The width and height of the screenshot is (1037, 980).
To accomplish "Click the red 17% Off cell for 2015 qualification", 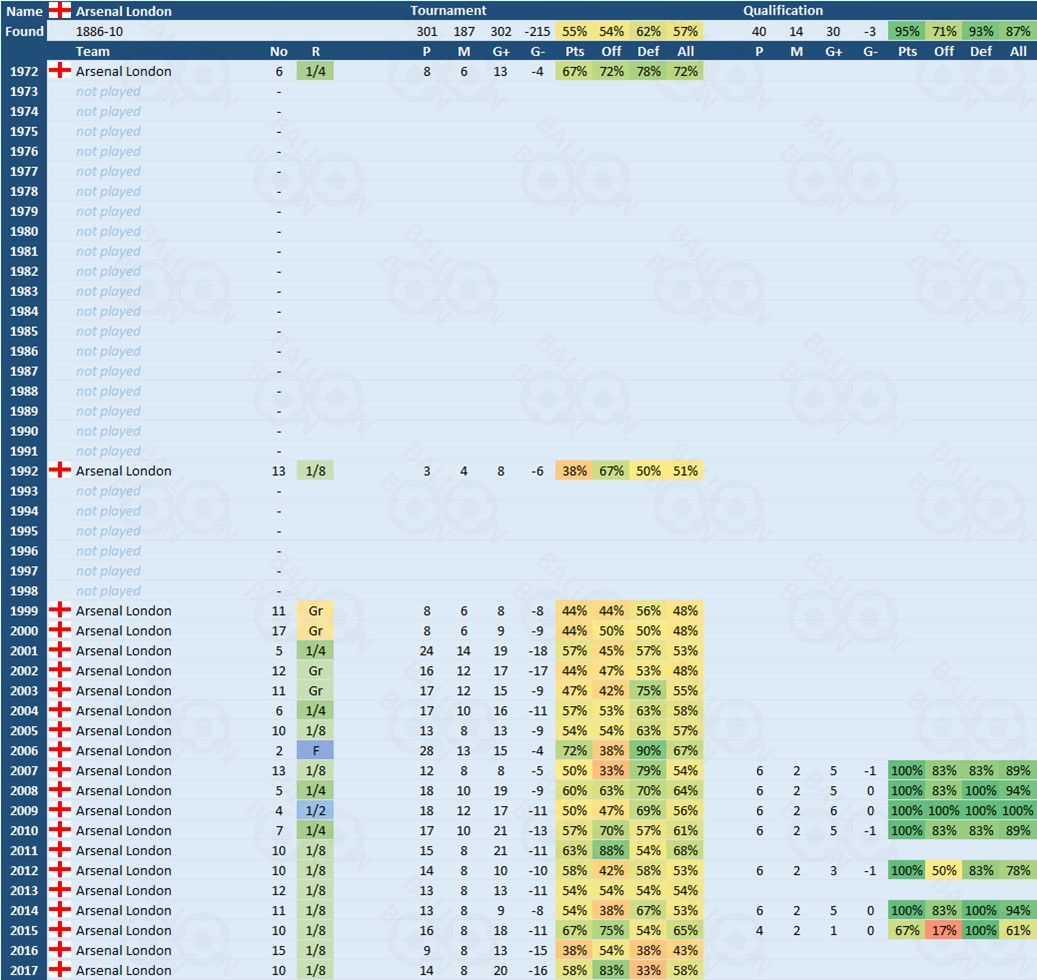I will pyautogui.click(x=944, y=931).
